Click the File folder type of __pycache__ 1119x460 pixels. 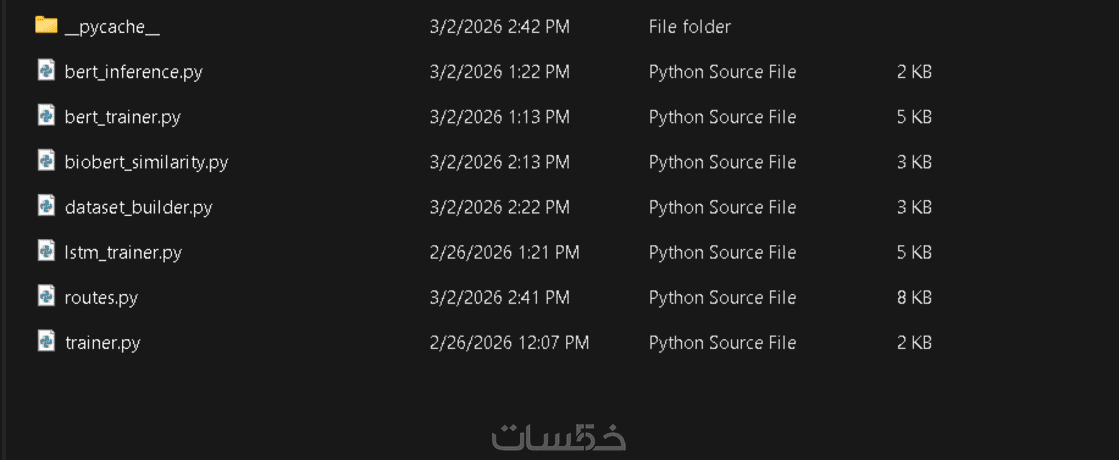tap(689, 27)
